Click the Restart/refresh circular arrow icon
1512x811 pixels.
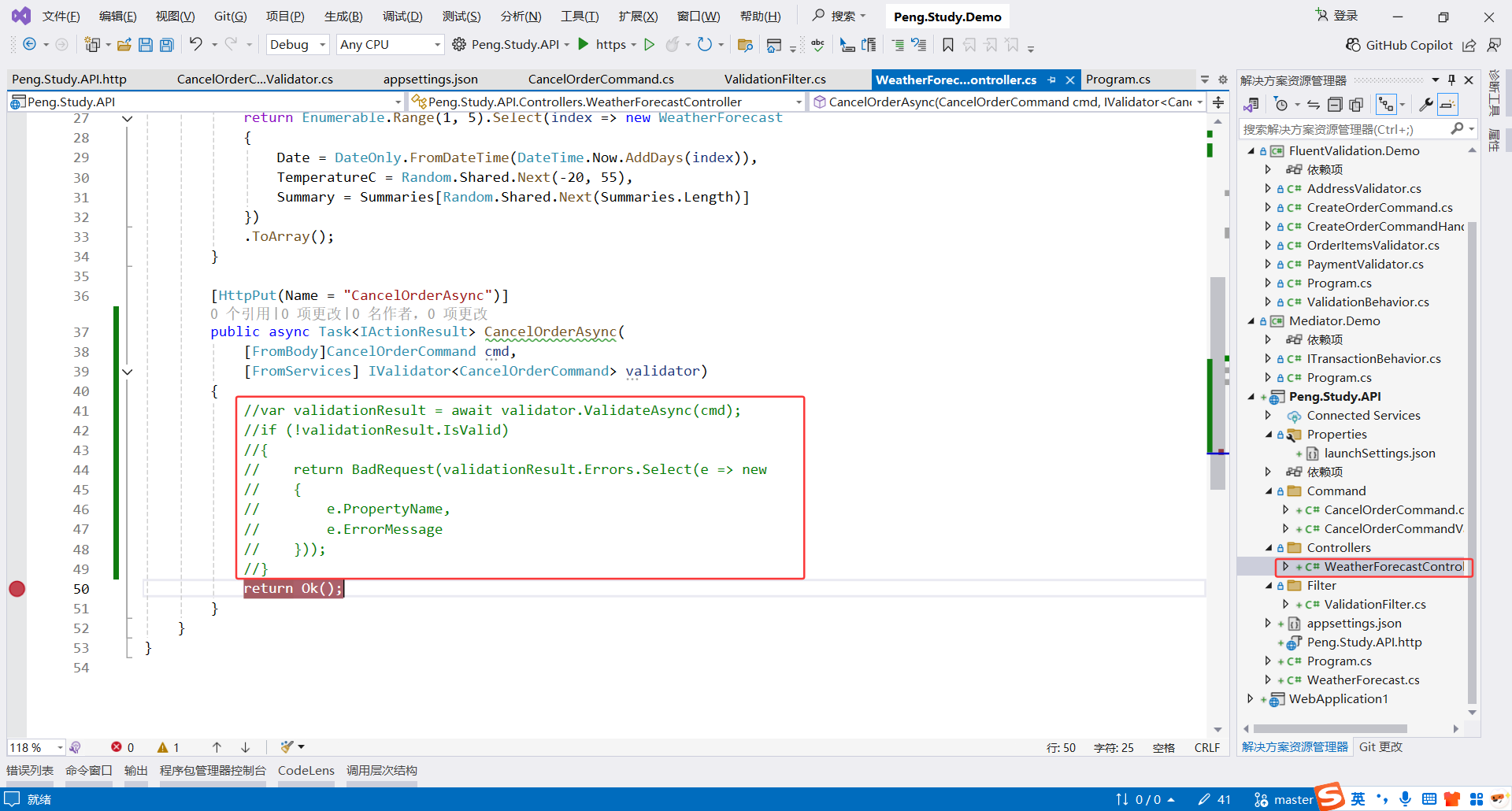[x=704, y=45]
